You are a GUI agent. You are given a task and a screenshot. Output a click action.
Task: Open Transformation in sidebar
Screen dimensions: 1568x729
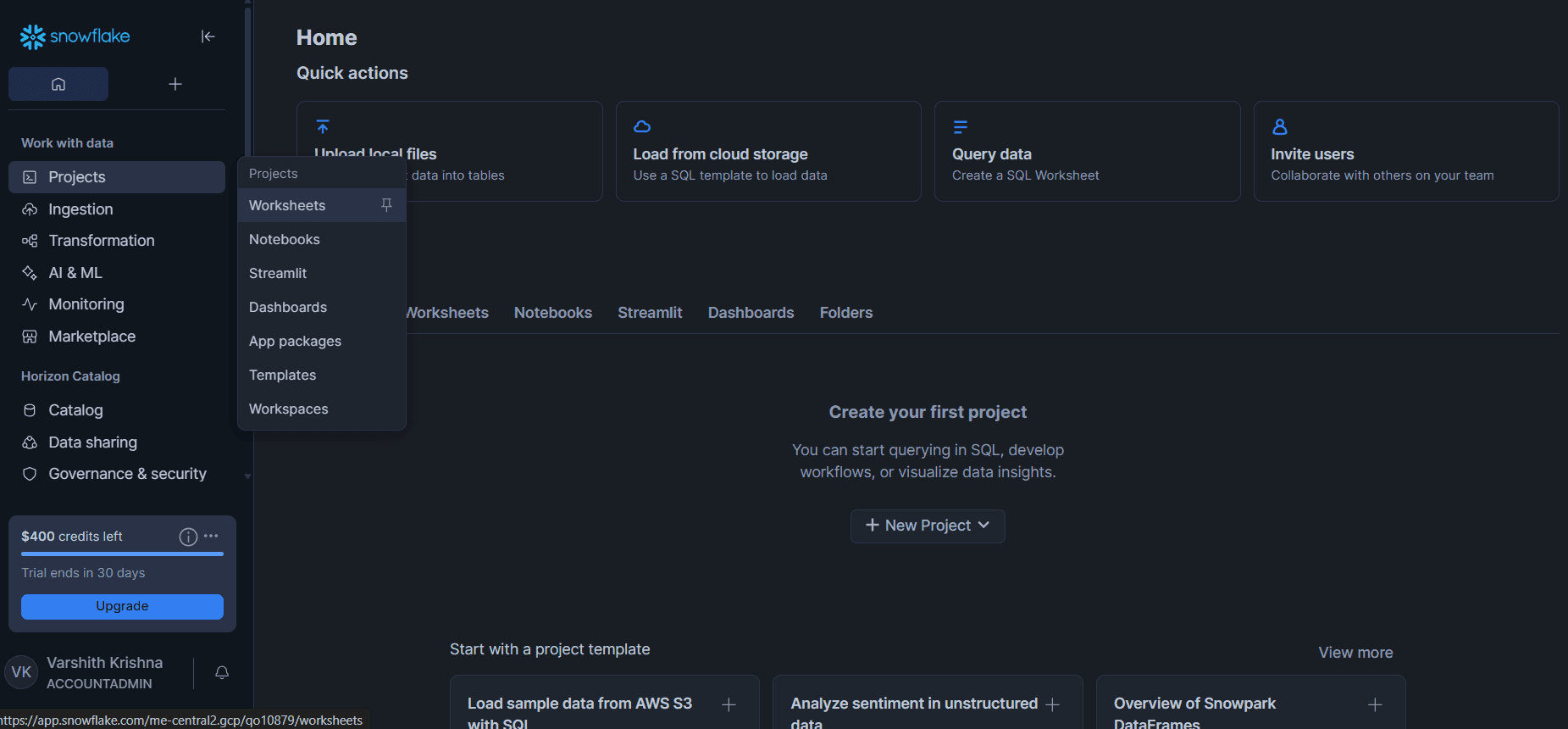coord(117,241)
